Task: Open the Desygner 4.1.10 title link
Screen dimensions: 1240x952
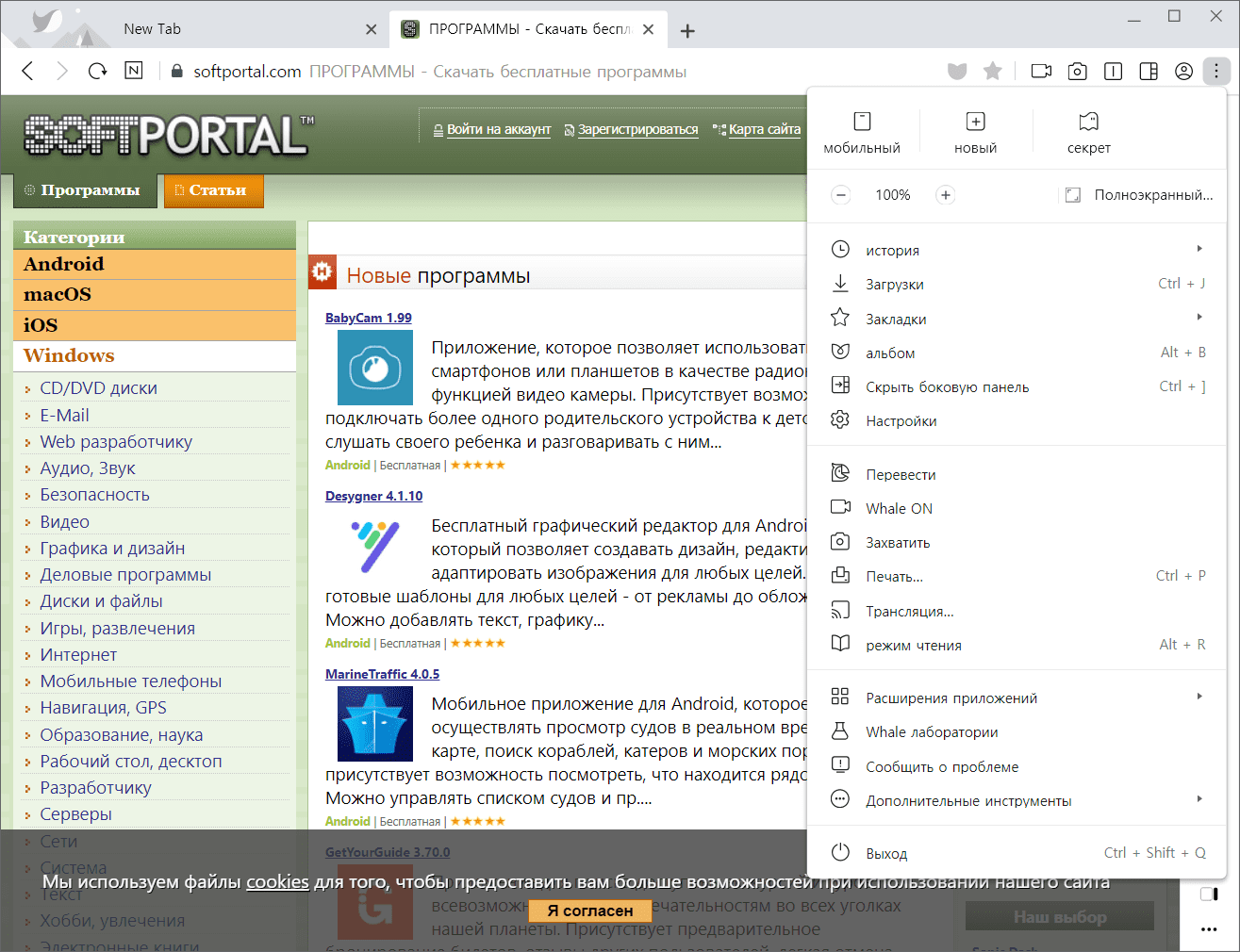Action: tap(373, 496)
